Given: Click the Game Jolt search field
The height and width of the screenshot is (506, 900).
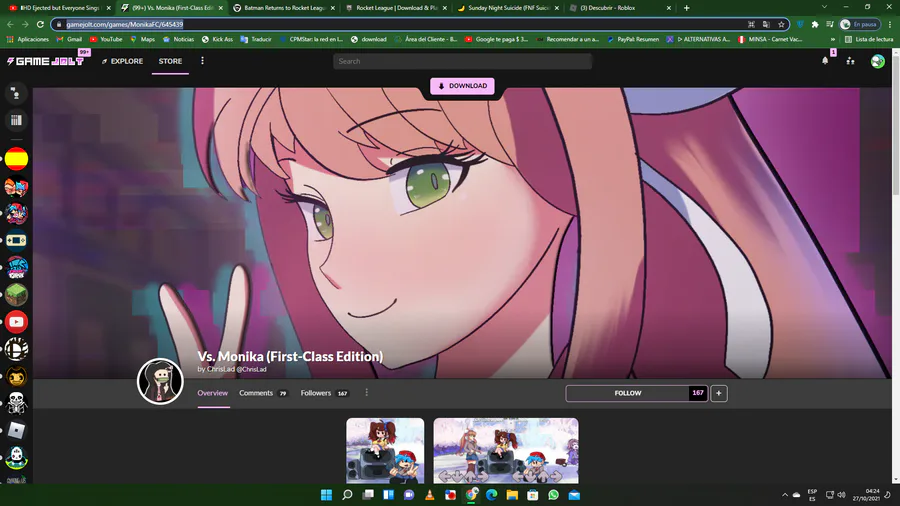Looking at the screenshot, I should tap(462, 61).
